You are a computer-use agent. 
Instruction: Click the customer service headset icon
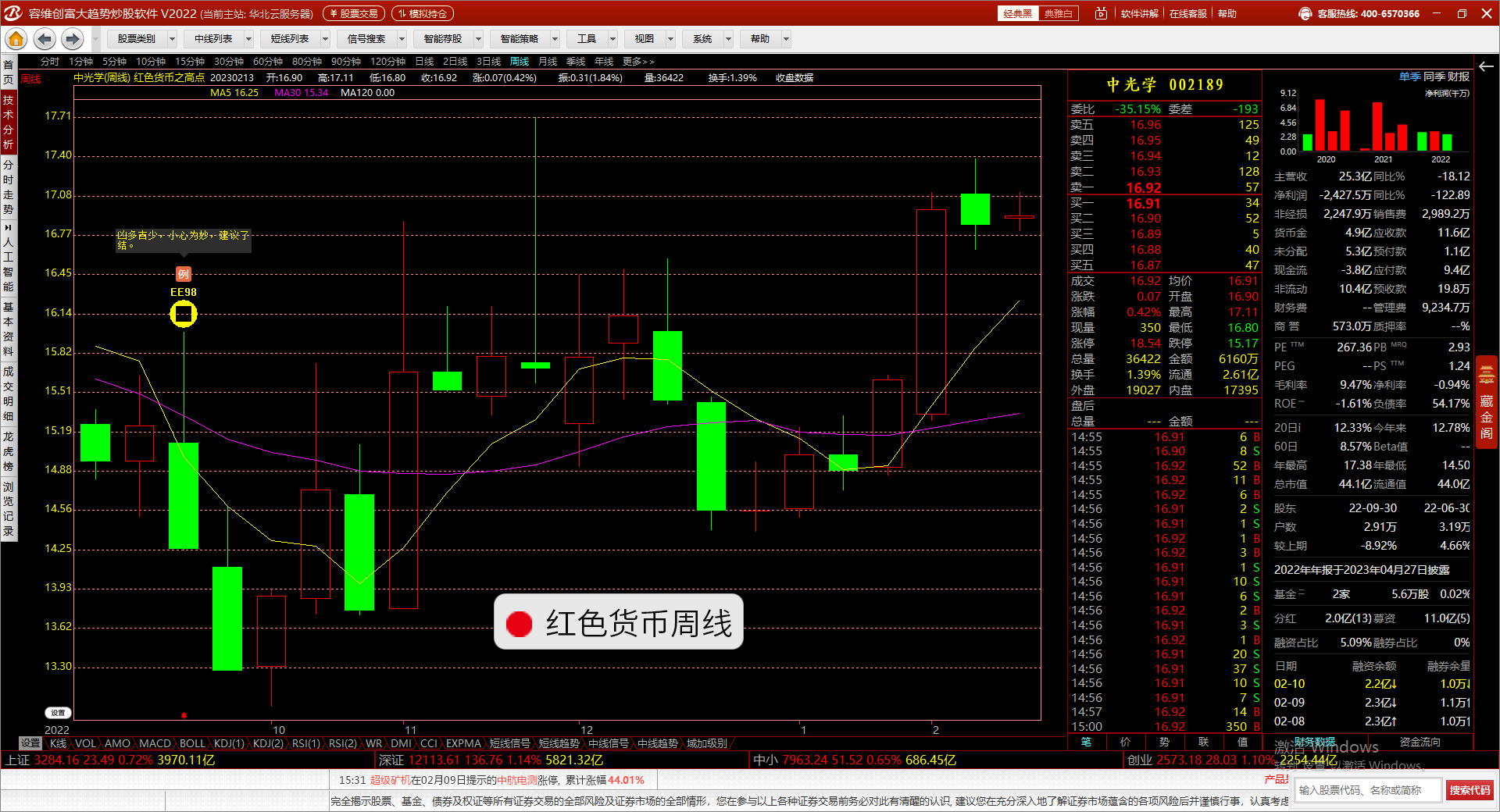click(x=1305, y=13)
